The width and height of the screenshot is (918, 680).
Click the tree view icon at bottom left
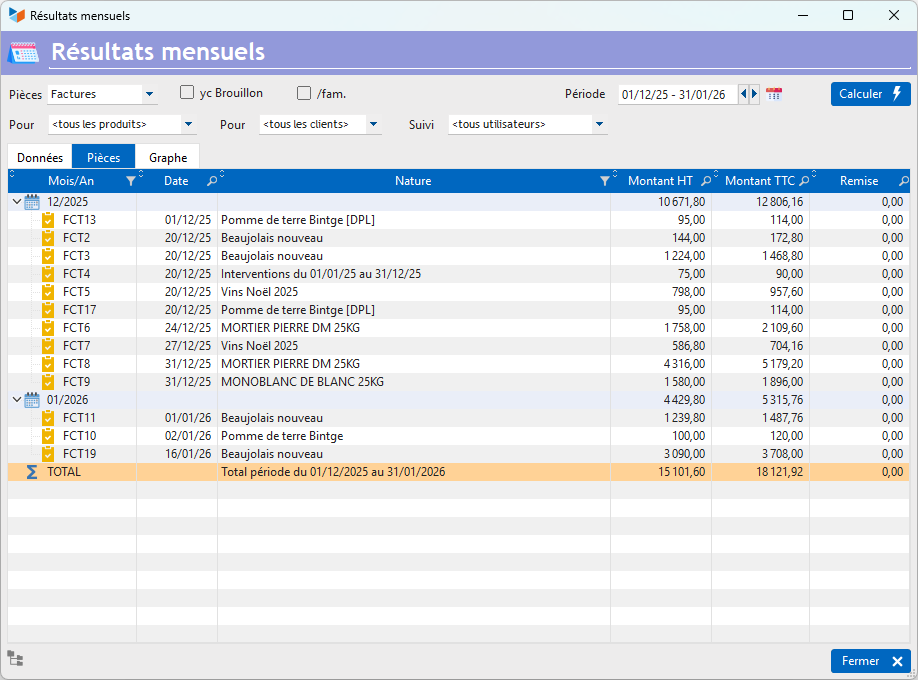point(15,658)
